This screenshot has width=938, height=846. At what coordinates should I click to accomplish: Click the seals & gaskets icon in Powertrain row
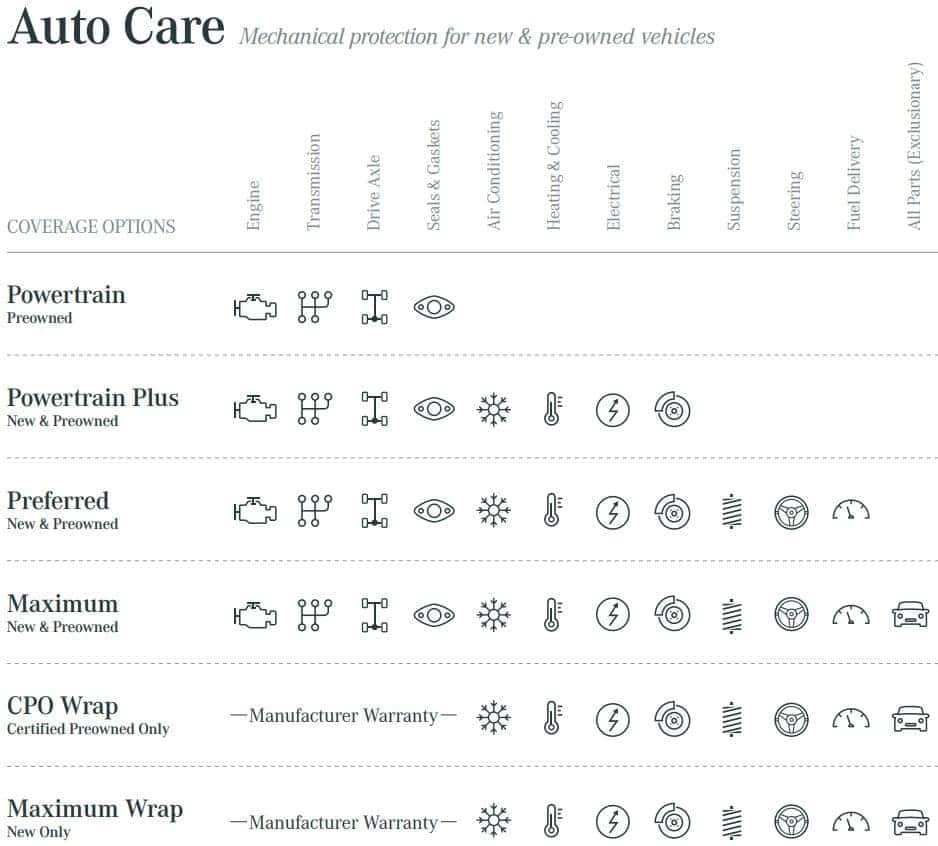[x=434, y=308]
